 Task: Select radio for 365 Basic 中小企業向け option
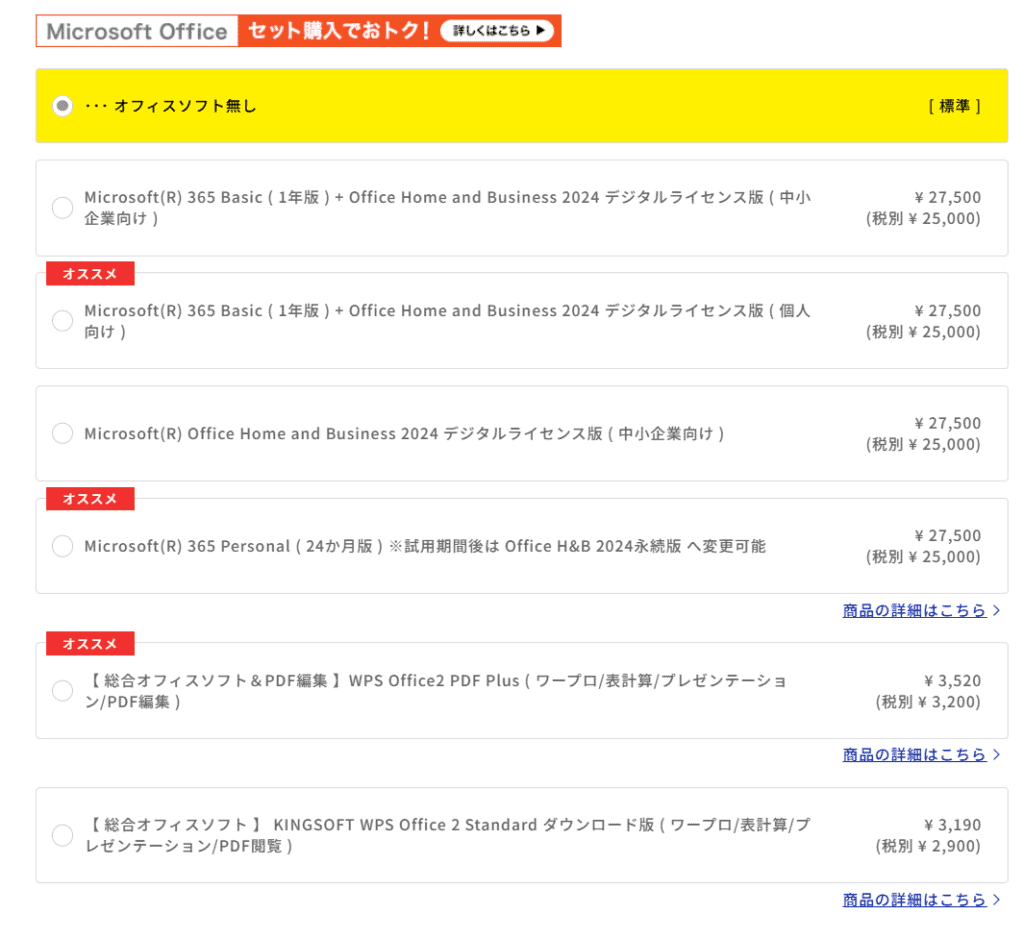click(63, 208)
